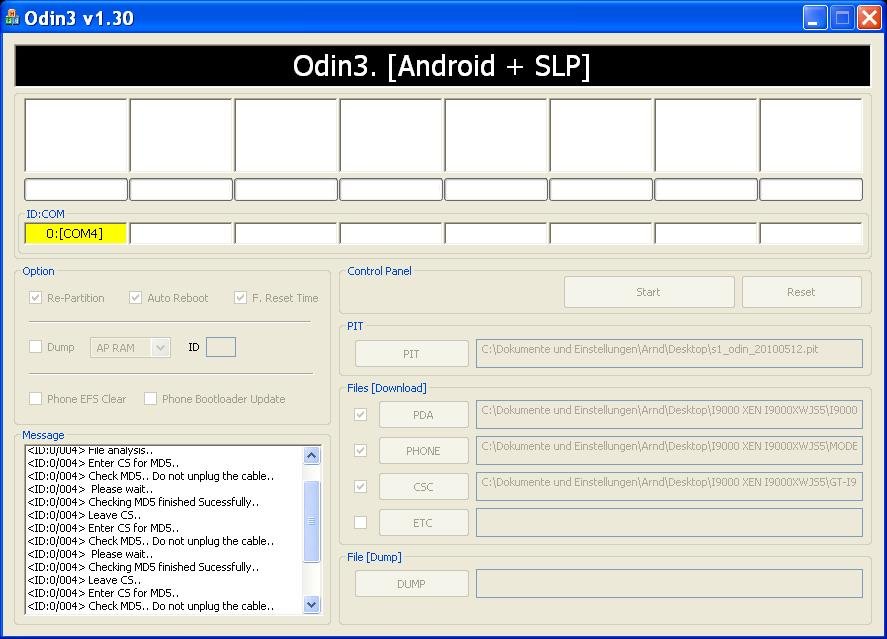Click the ID input box next to AP RAM
The height and width of the screenshot is (639, 887).
click(221, 347)
